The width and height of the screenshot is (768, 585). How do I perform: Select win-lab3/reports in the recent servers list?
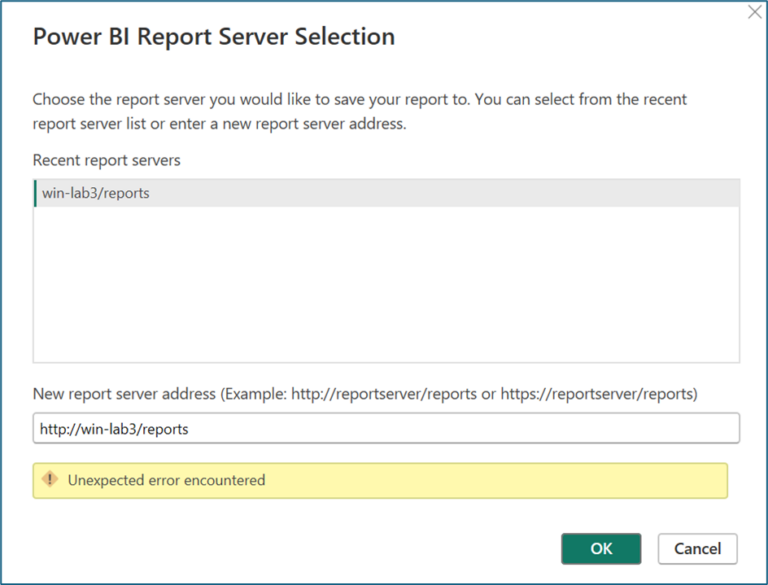(x=96, y=193)
